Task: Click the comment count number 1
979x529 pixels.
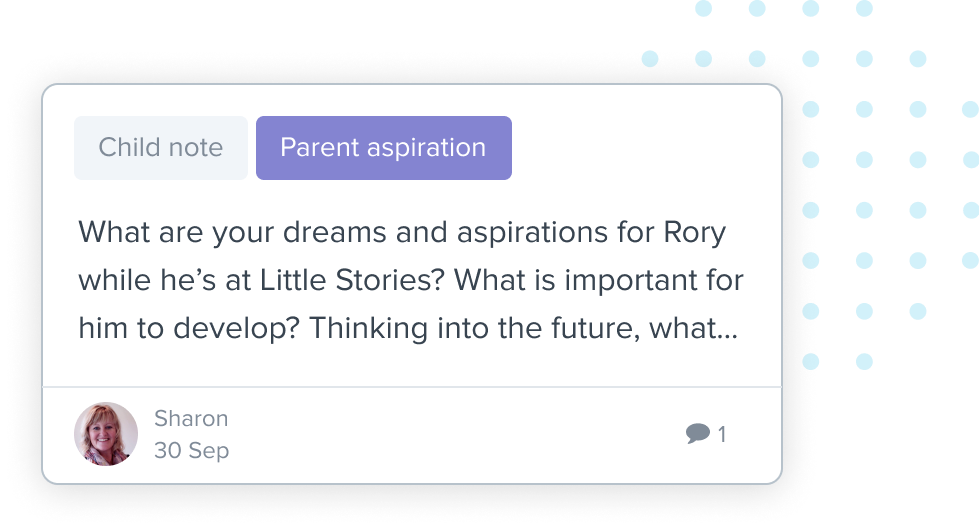Action: pos(722,434)
